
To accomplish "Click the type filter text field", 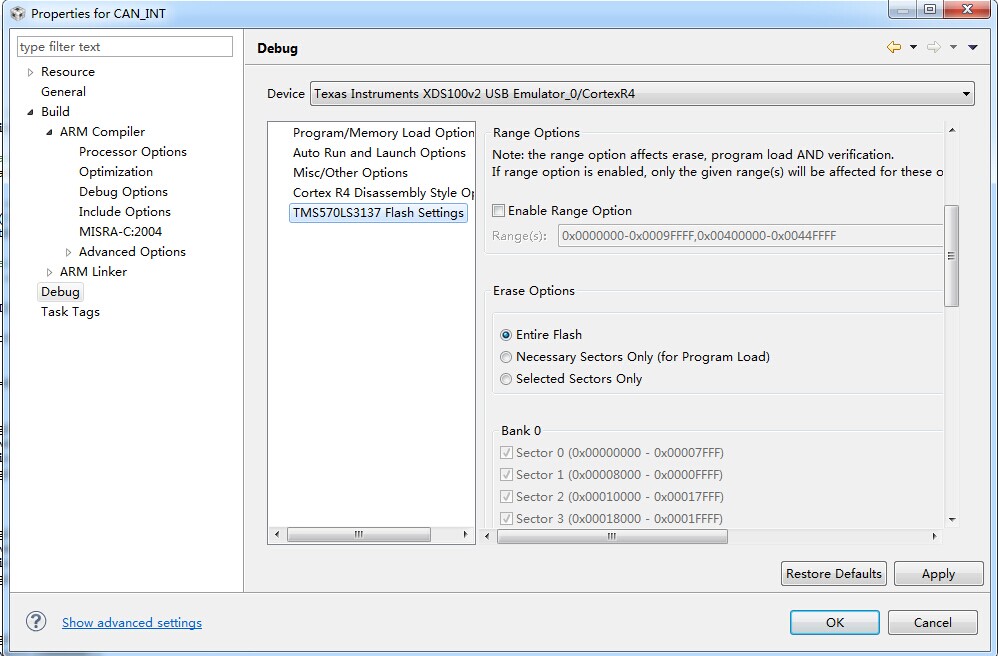I will click(124, 47).
